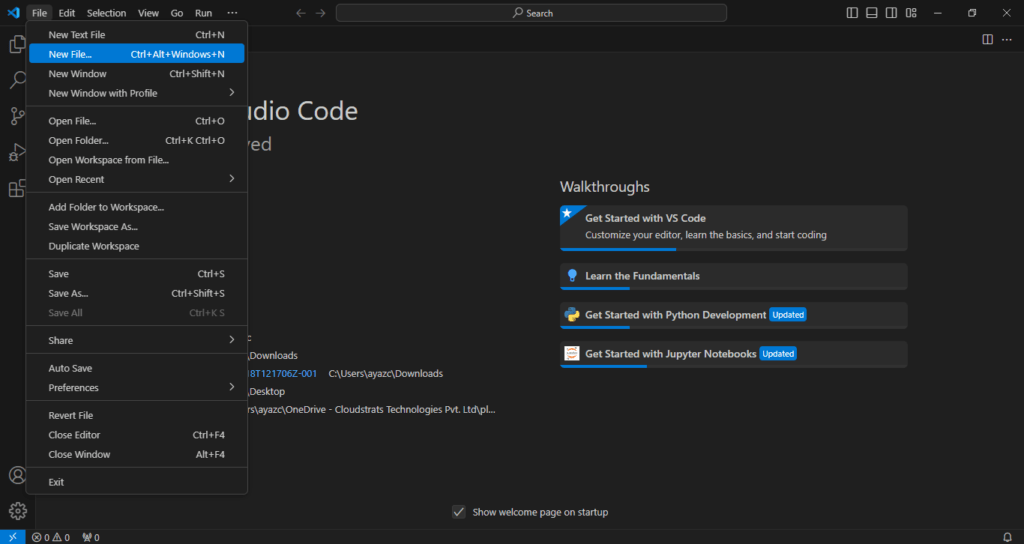The image size is (1024, 544).
Task: Choose New Window
Action: click(x=136, y=74)
